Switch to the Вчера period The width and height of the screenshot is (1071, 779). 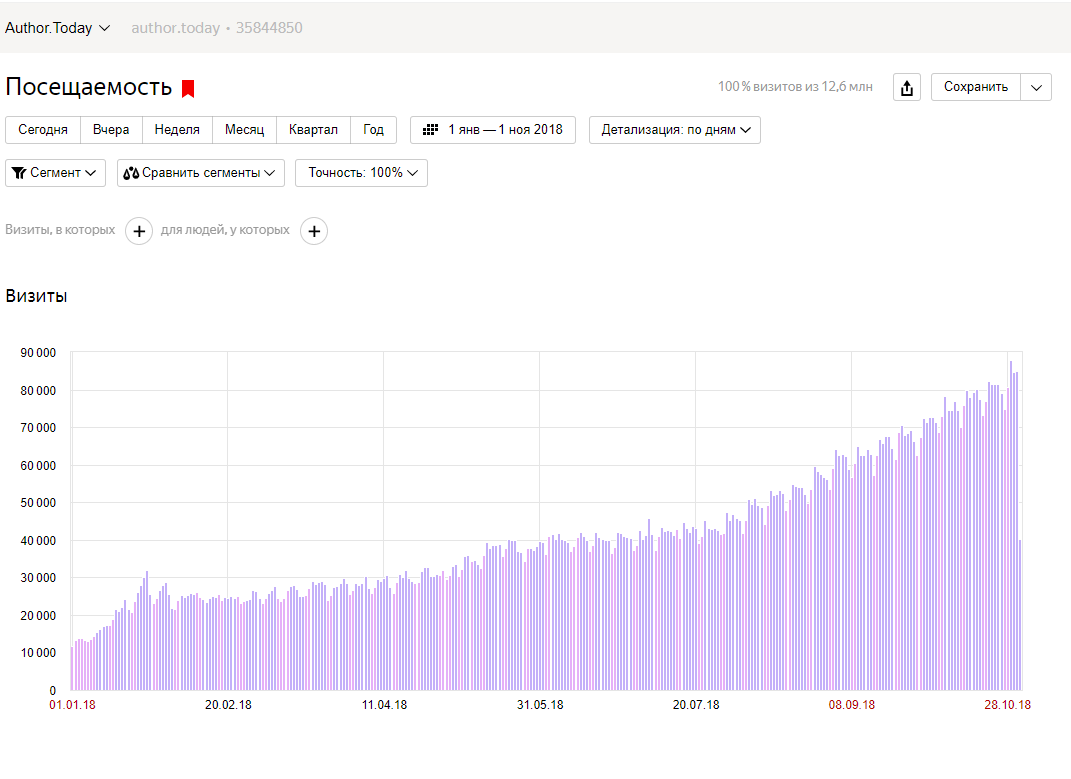pyautogui.click(x=111, y=130)
